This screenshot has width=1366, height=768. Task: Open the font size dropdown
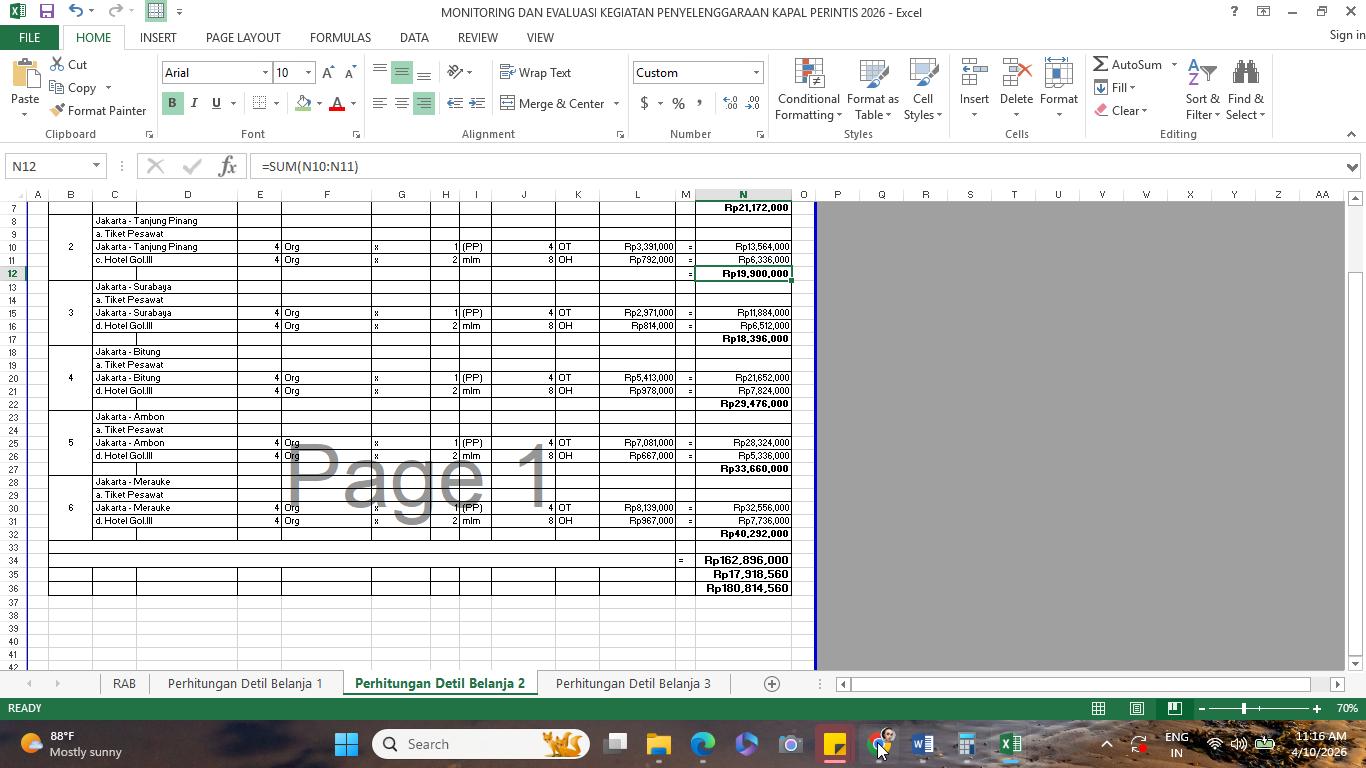pos(308,73)
